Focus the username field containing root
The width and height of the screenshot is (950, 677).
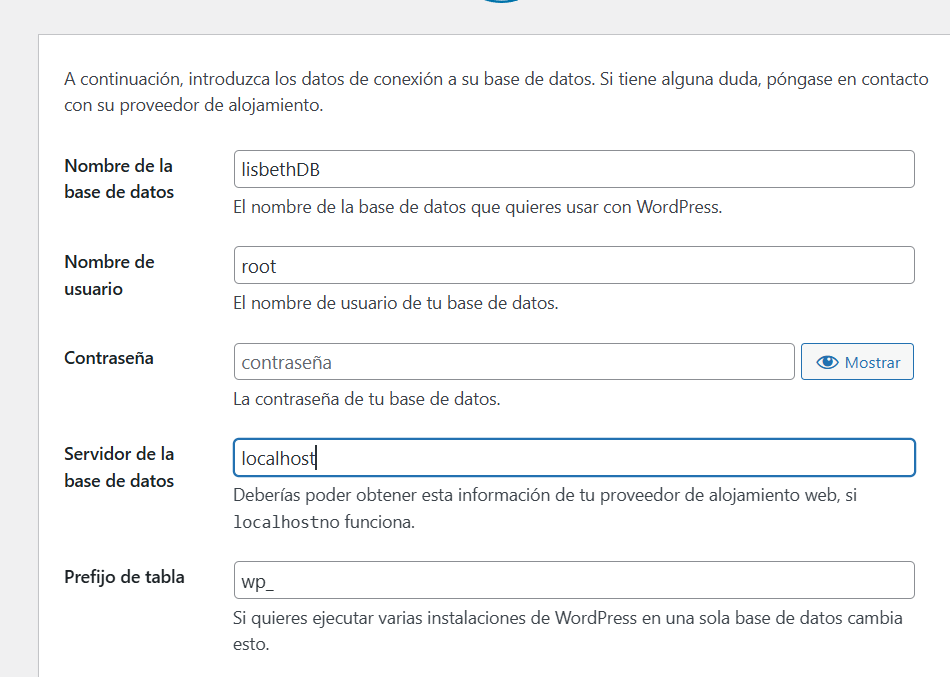tap(574, 265)
